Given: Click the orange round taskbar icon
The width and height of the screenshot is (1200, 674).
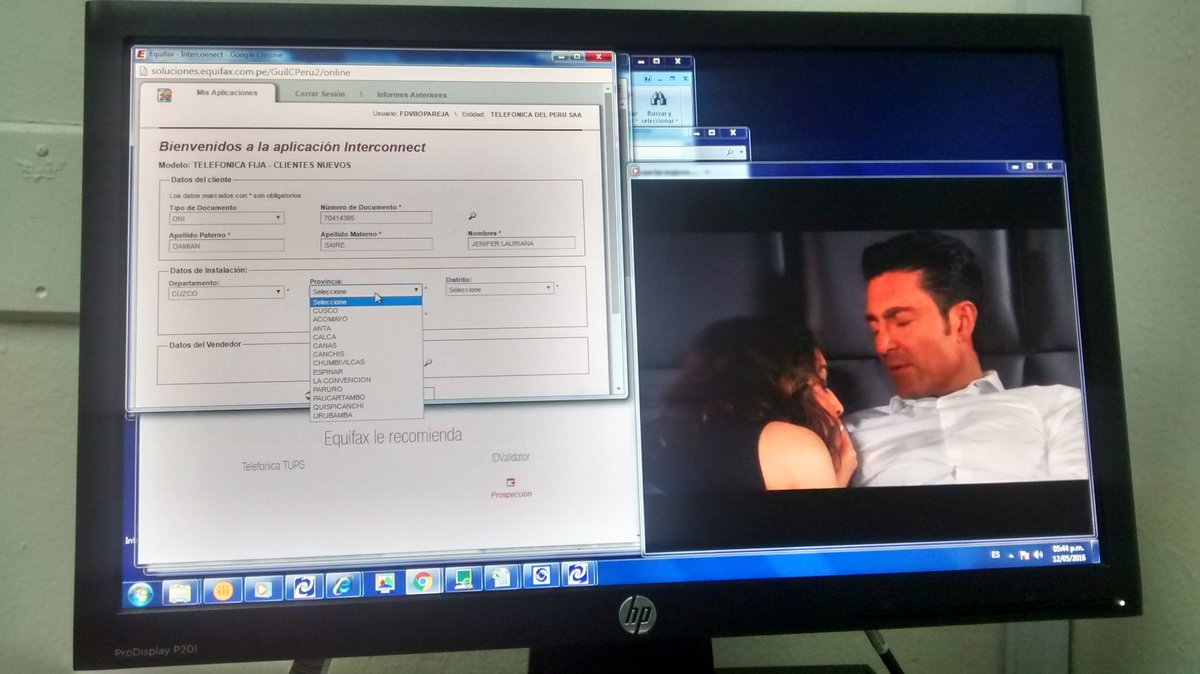Looking at the screenshot, I should pos(222,591).
